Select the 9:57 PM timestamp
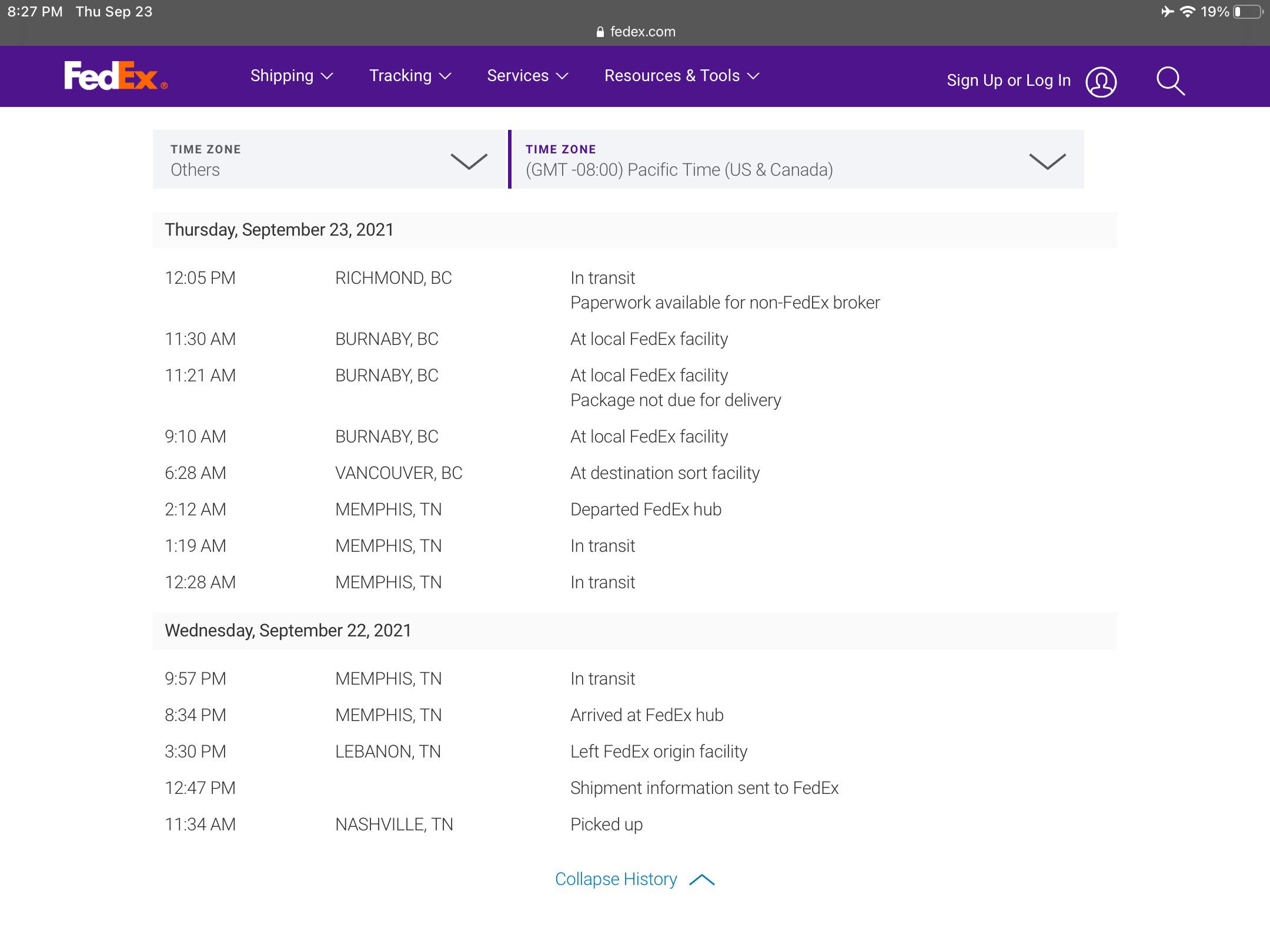 (x=195, y=679)
